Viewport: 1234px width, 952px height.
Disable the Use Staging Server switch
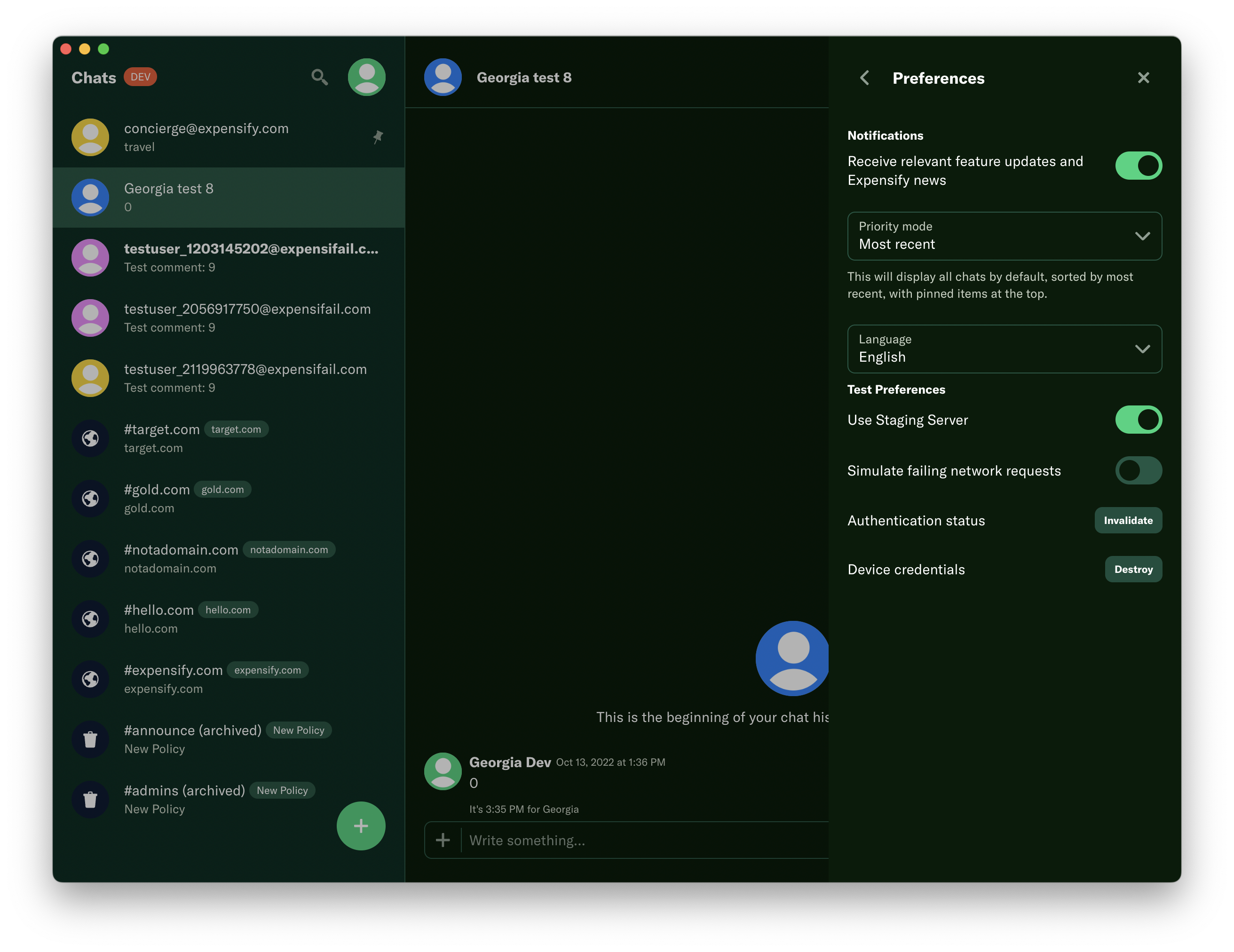click(x=1138, y=420)
